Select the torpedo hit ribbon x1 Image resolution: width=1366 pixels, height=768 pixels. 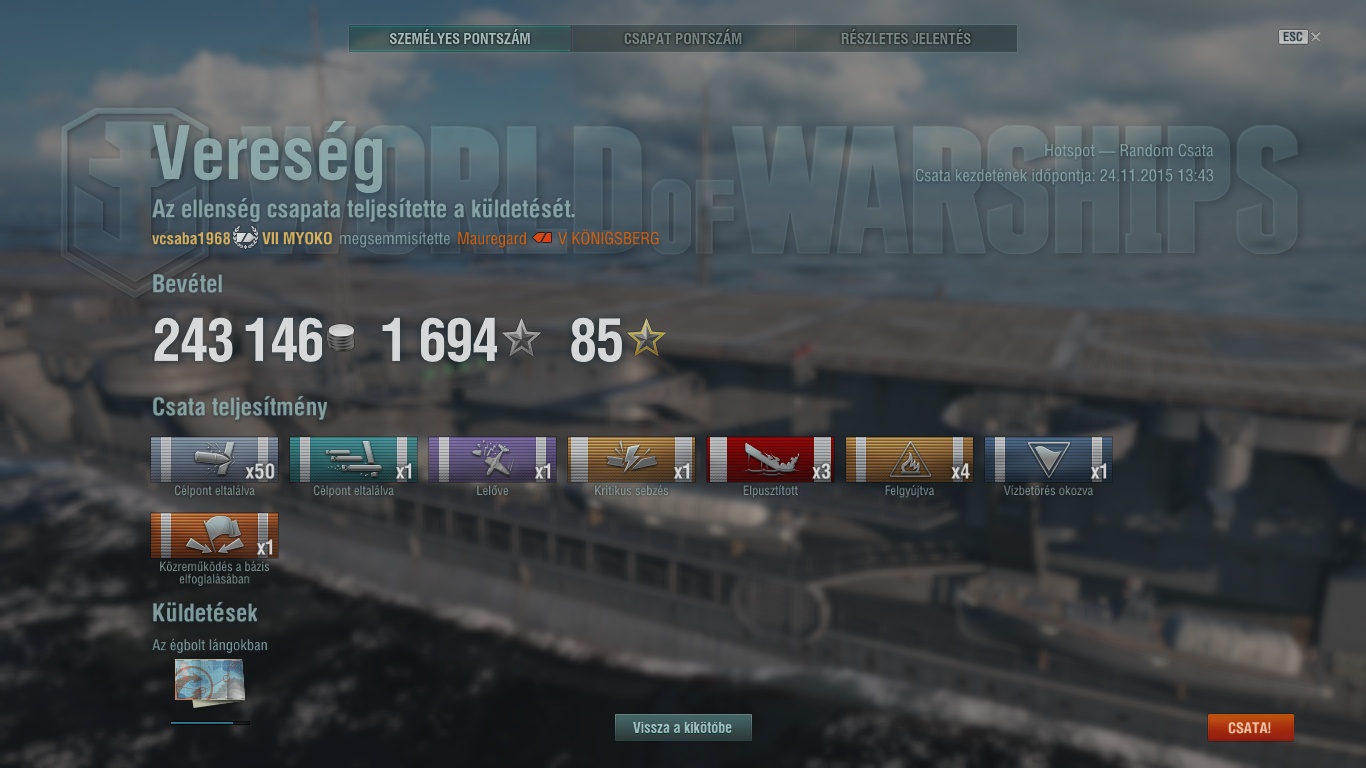click(353, 460)
